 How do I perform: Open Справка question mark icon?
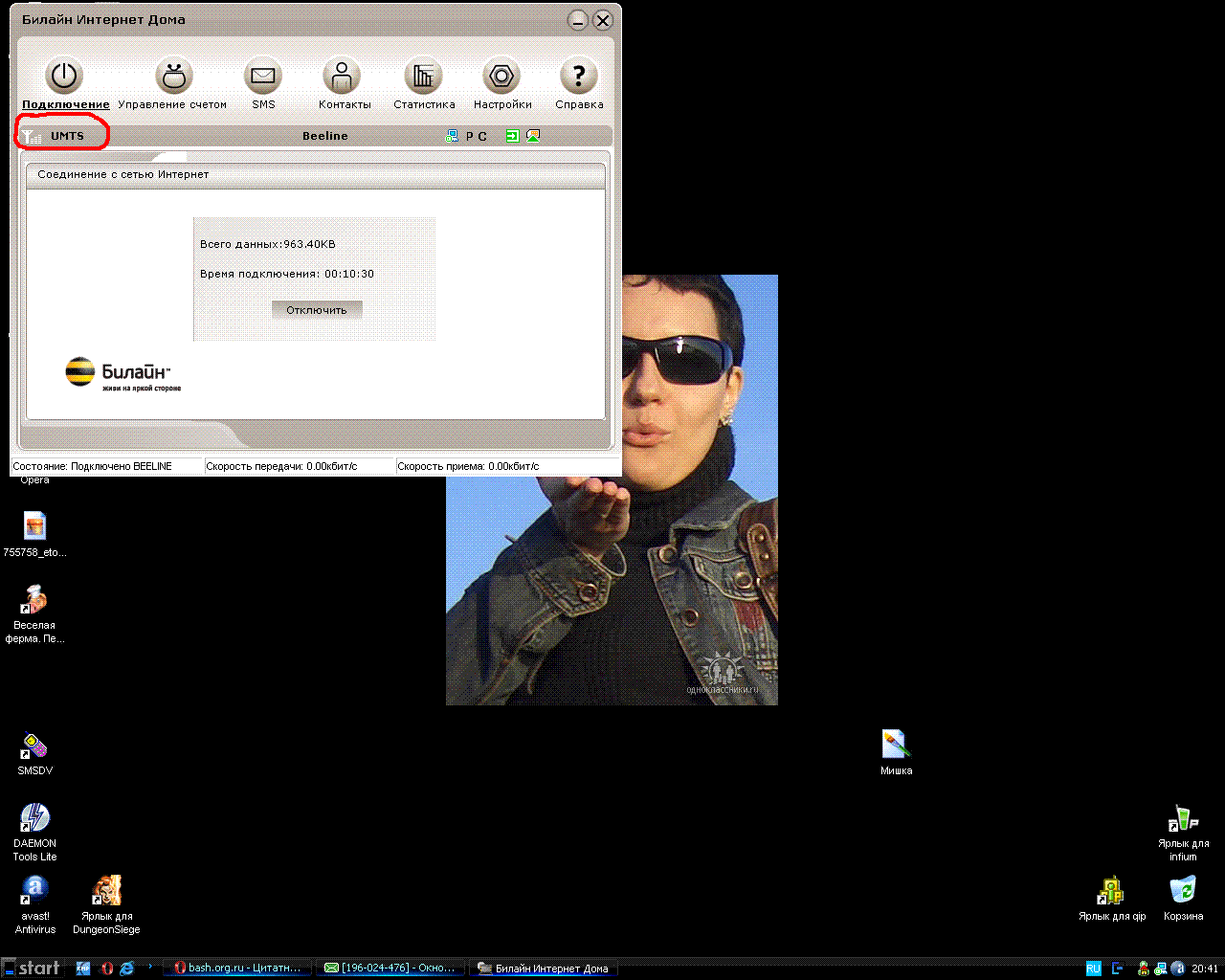point(578,76)
